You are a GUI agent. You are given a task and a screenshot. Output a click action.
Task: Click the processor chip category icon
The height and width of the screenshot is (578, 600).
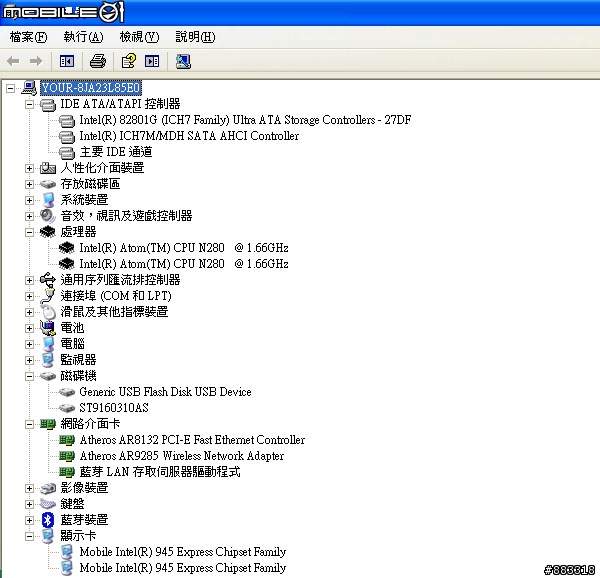click(x=48, y=232)
